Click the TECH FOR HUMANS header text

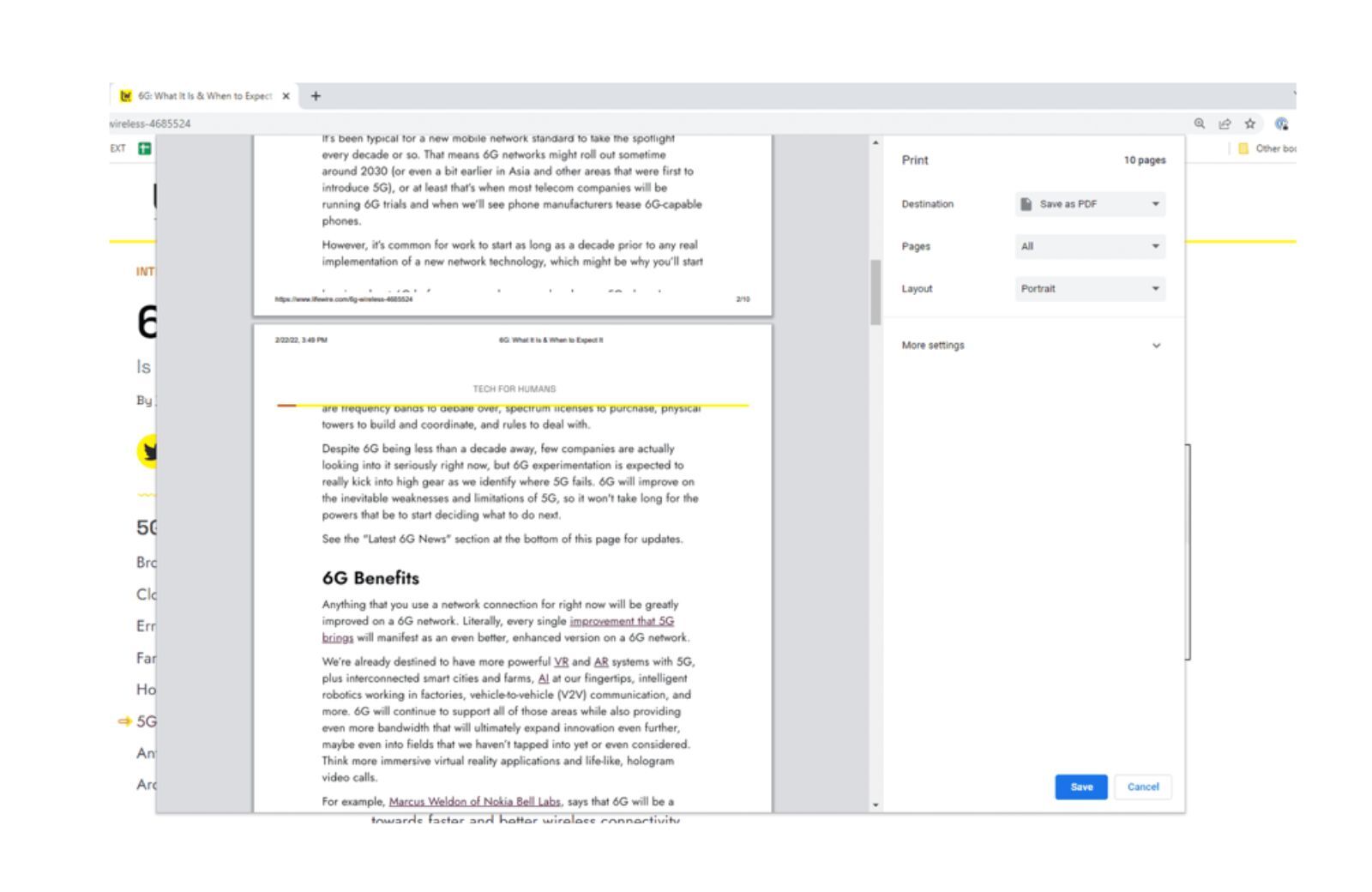click(514, 389)
